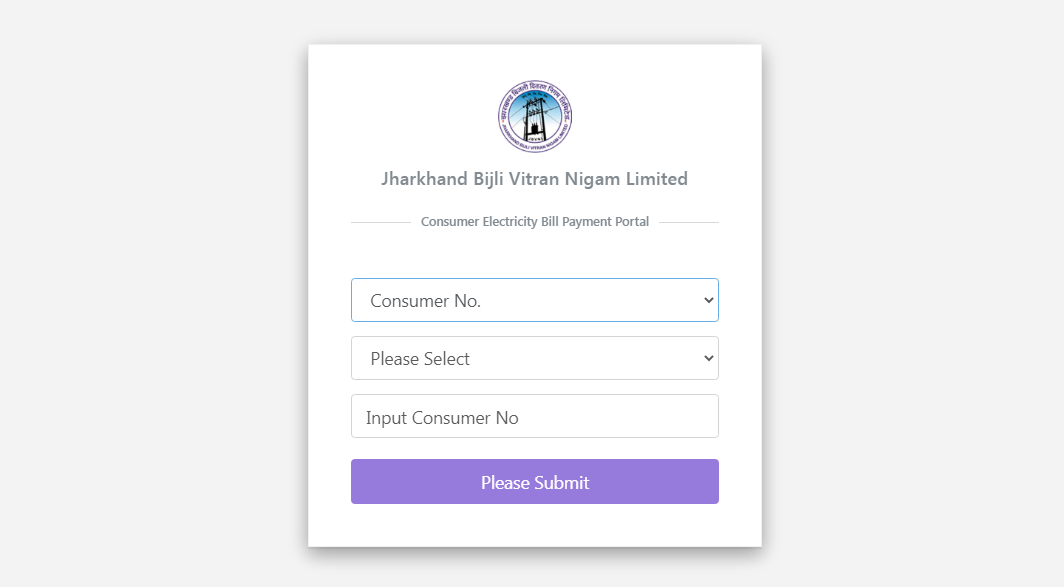Click the "Please Submit" label on the purple button
This screenshot has width=1064, height=587.
[535, 483]
